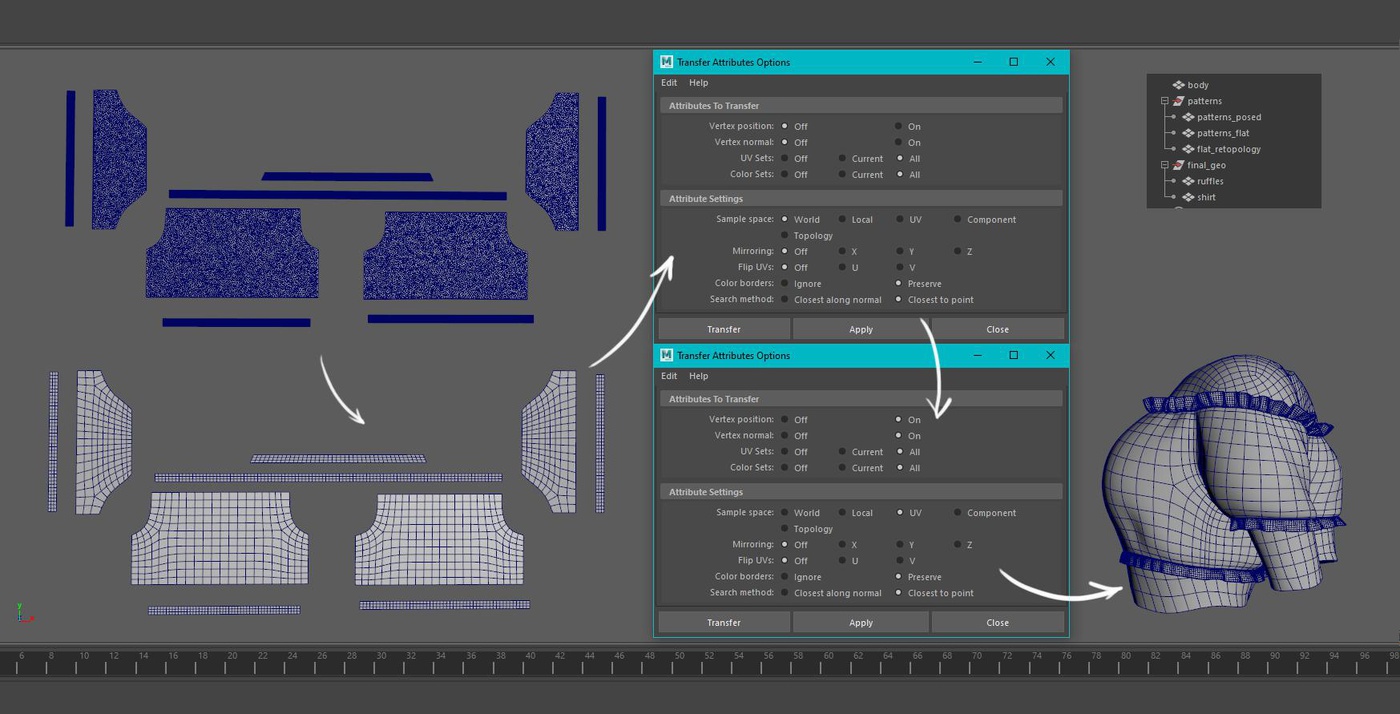This screenshot has height=714, width=1400.
Task: Click the patterns group node icon
Action: click(x=1178, y=101)
